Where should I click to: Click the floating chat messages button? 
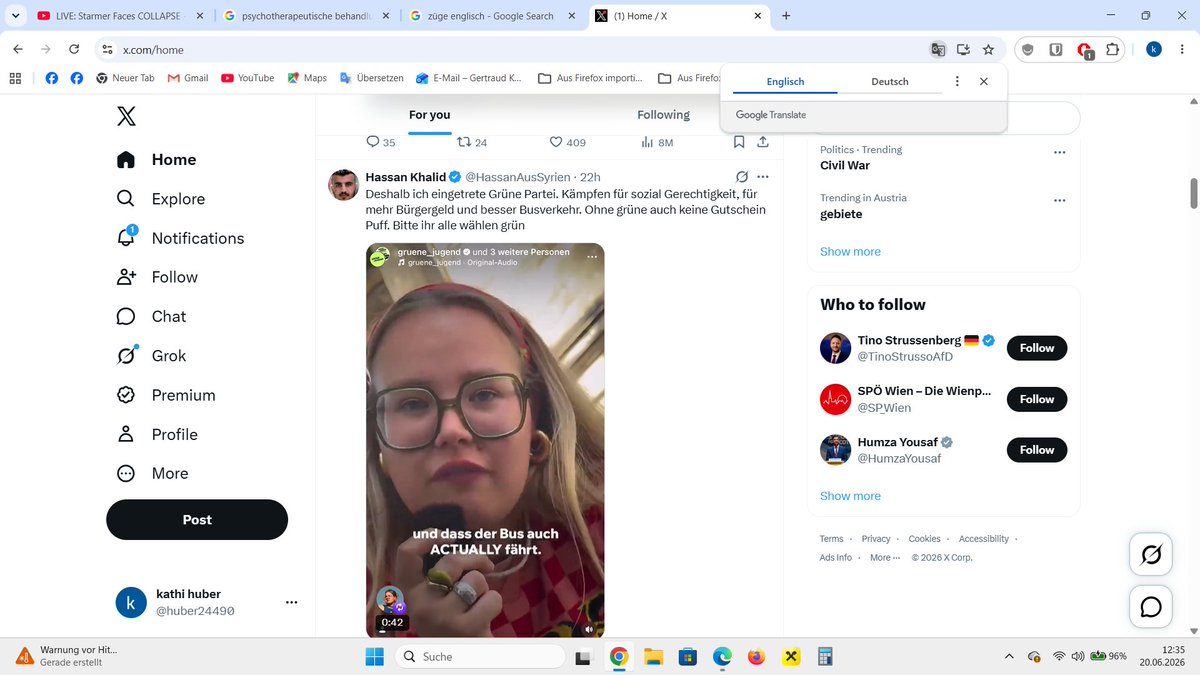[1151, 607]
